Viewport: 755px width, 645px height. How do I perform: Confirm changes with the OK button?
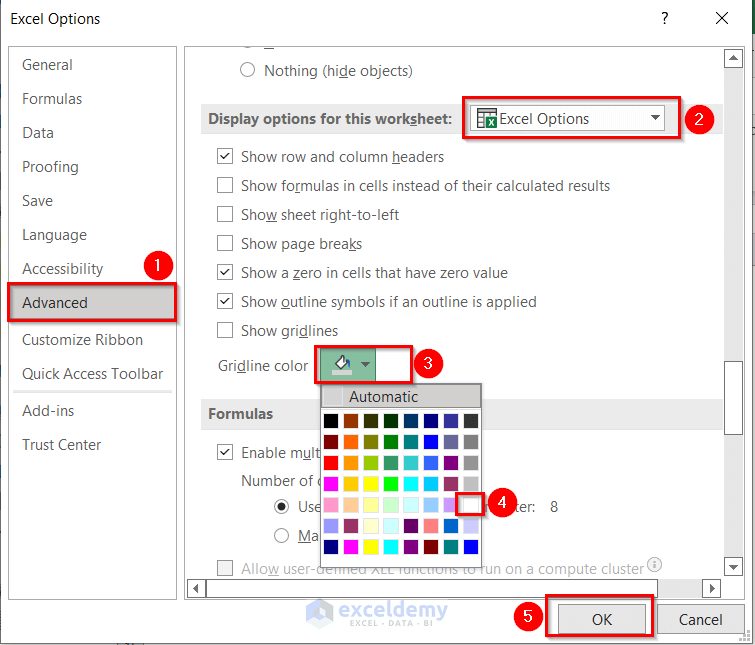(601, 619)
